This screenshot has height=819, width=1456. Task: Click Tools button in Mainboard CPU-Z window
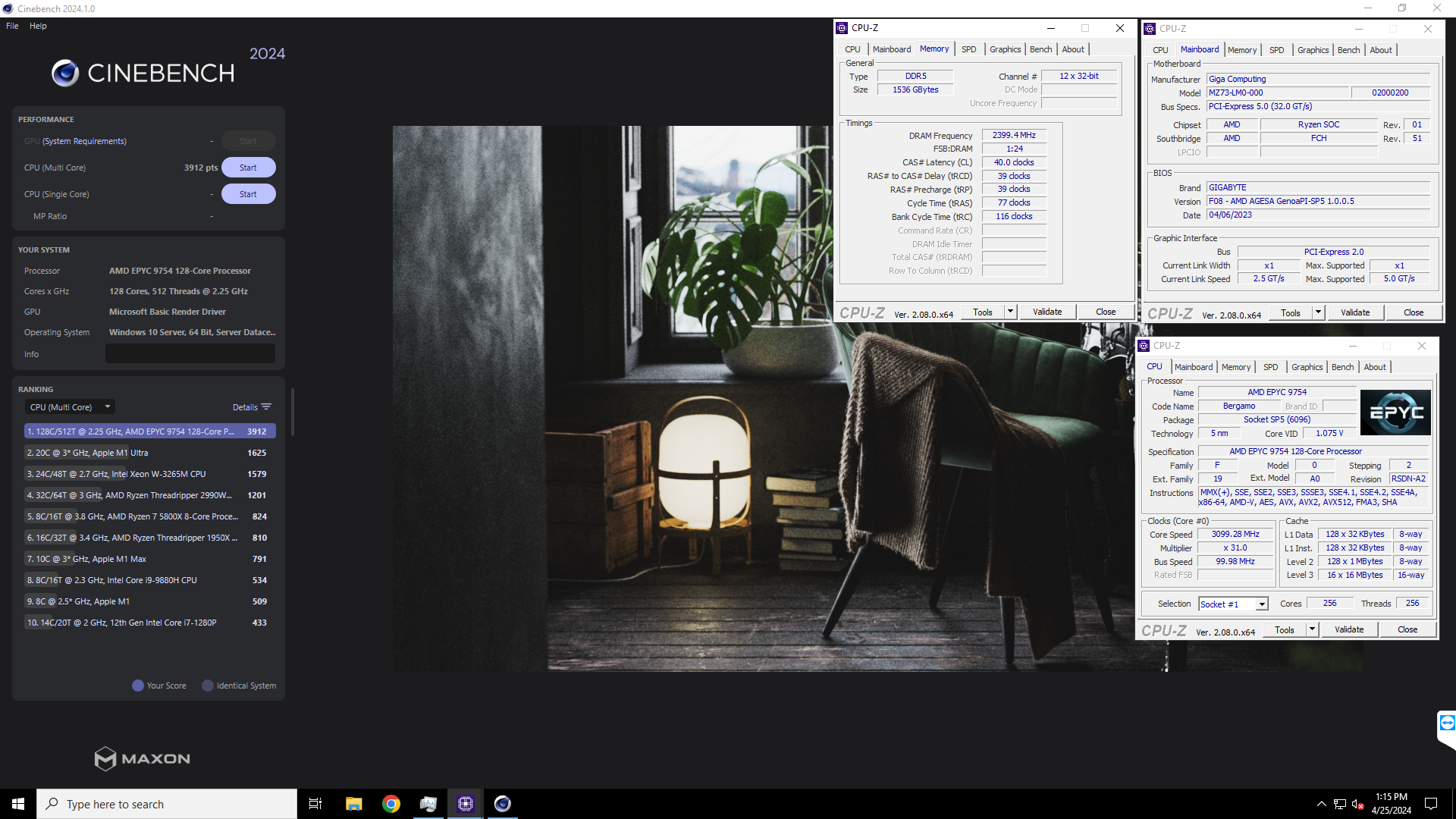coord(1291,313)
